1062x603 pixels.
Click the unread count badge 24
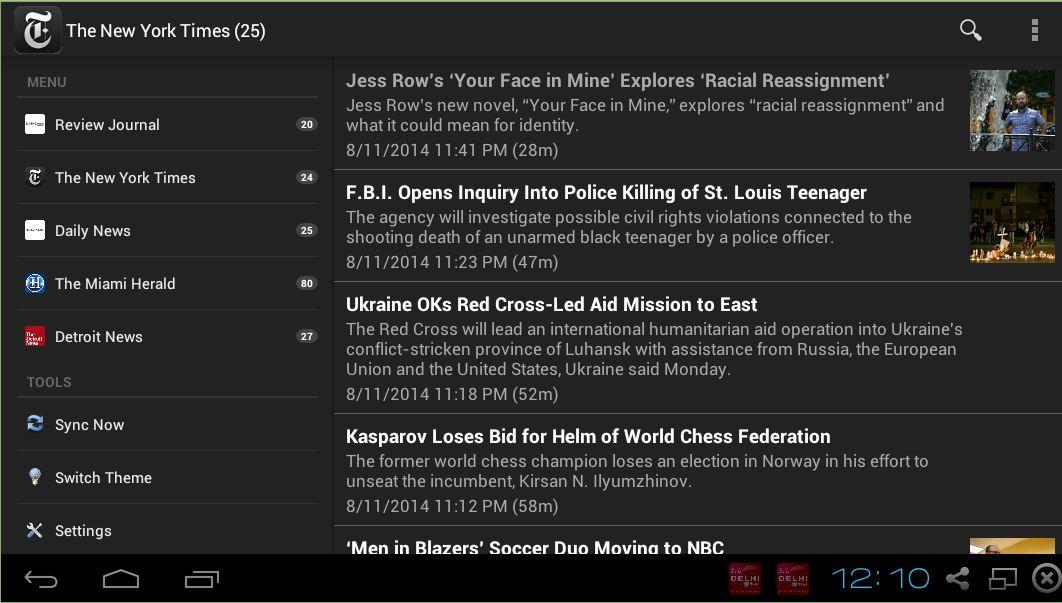pyautogui.click(x=307, y=177)
